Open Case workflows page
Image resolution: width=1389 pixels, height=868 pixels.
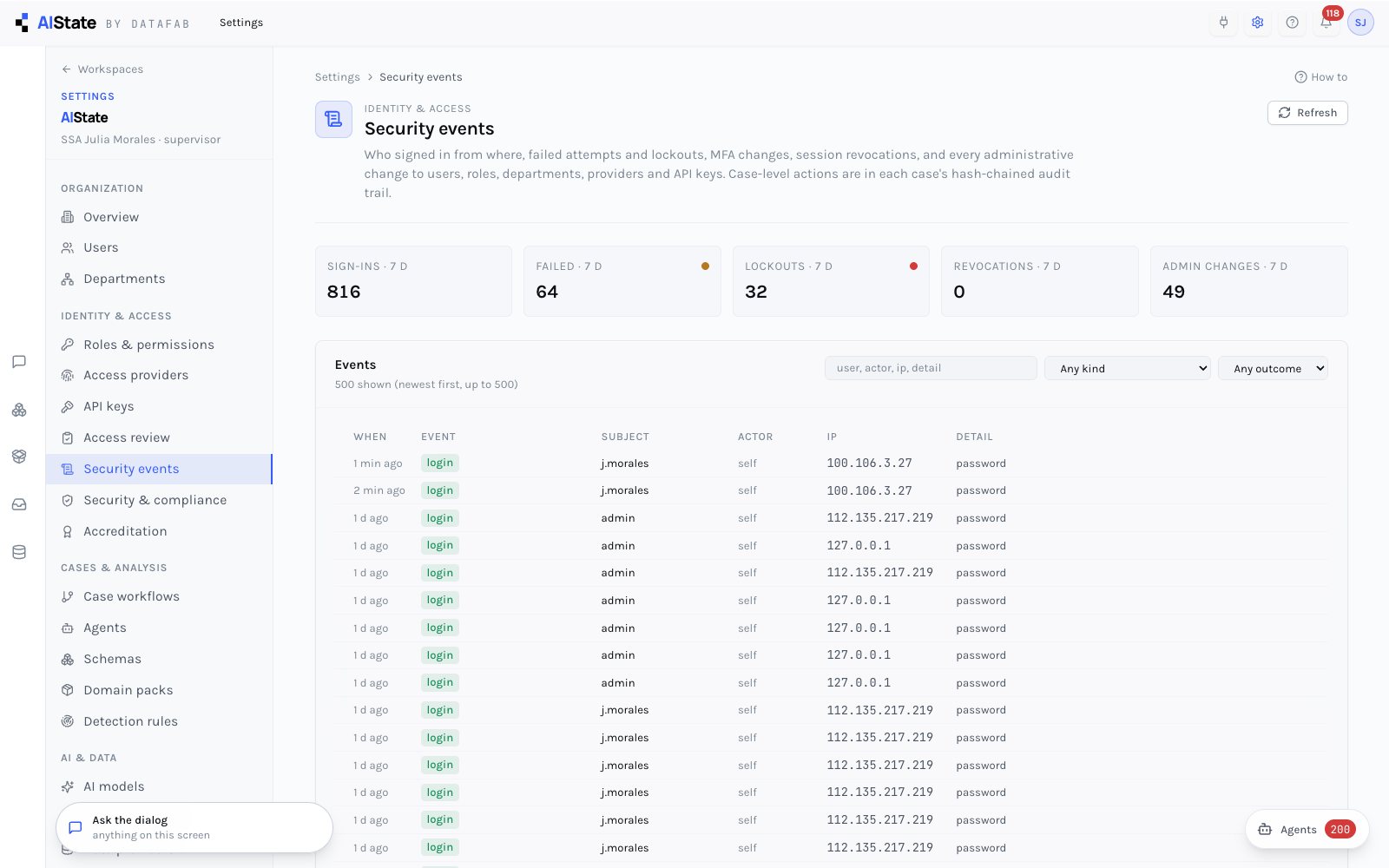click(159, 596)
